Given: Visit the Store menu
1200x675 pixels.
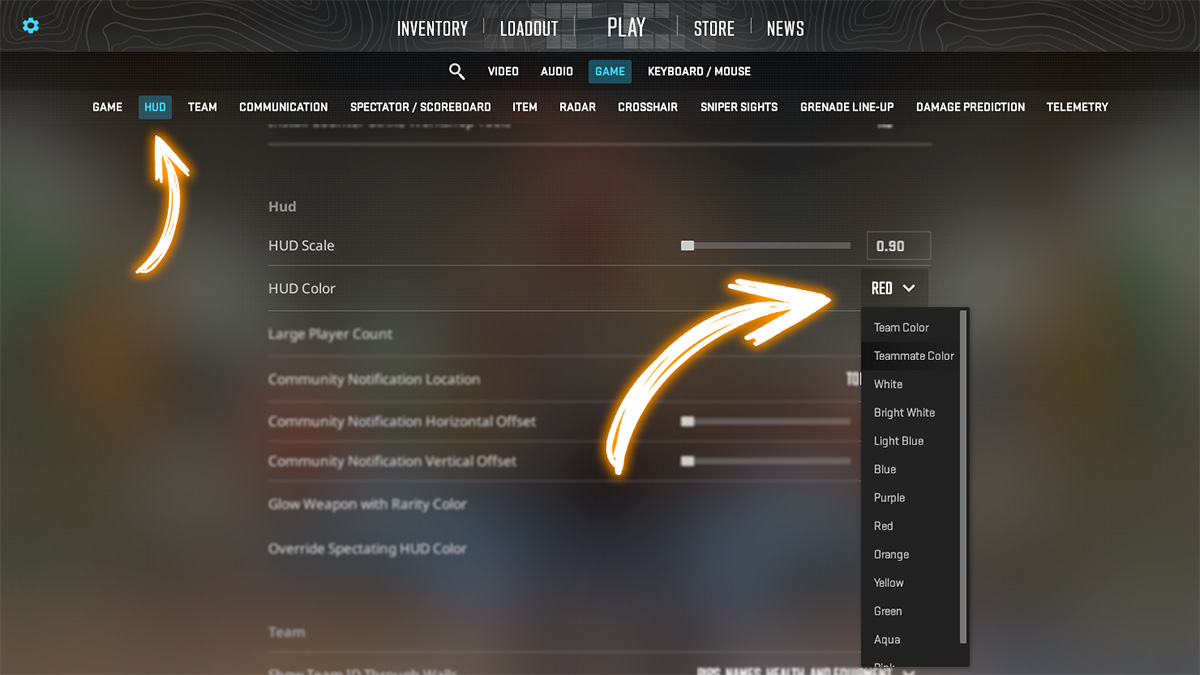Looking at the screenshot, I should tap(714, 29).
